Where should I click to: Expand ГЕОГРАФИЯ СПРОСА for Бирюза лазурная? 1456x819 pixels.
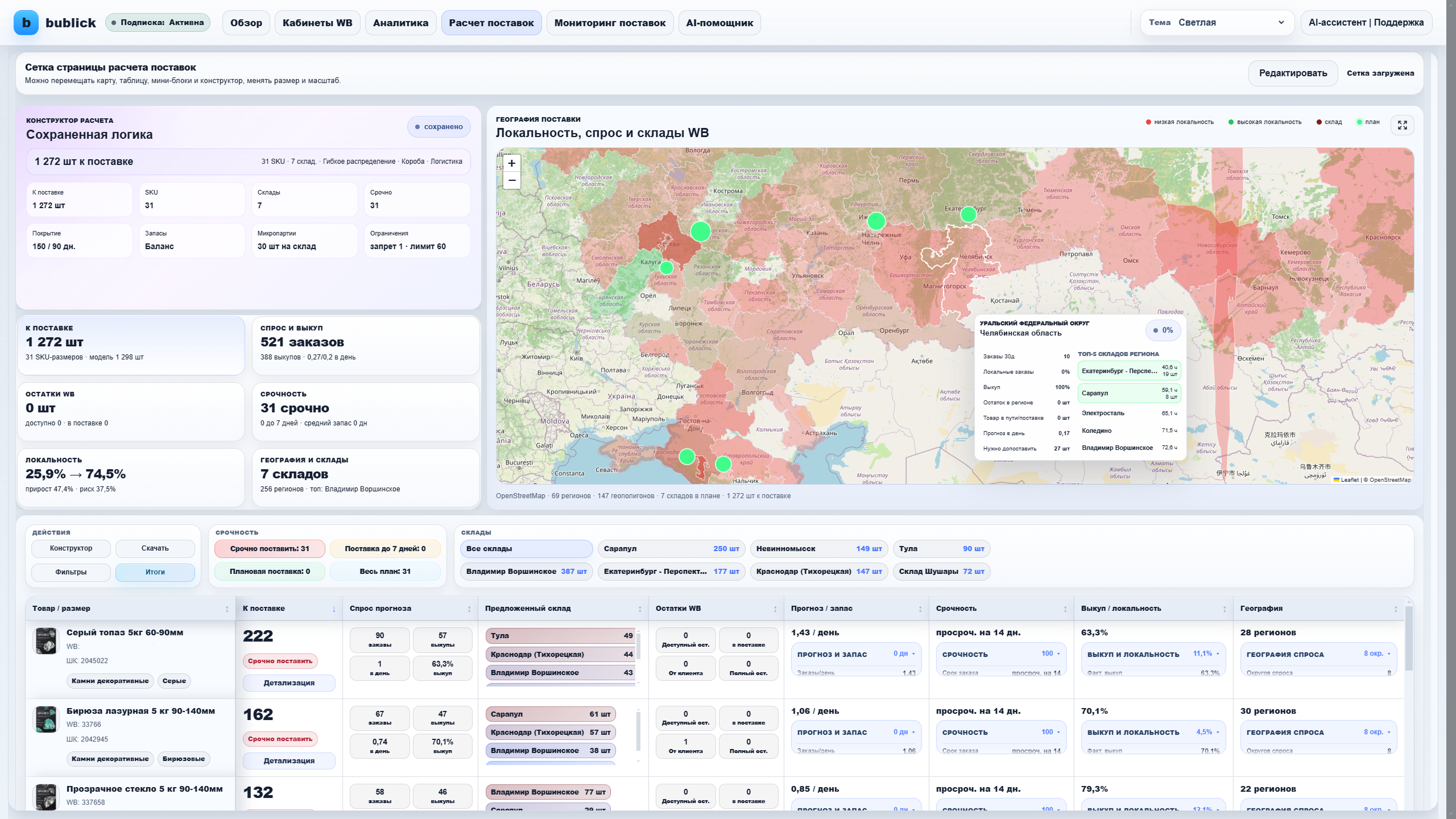click(x=1318, y=733)
